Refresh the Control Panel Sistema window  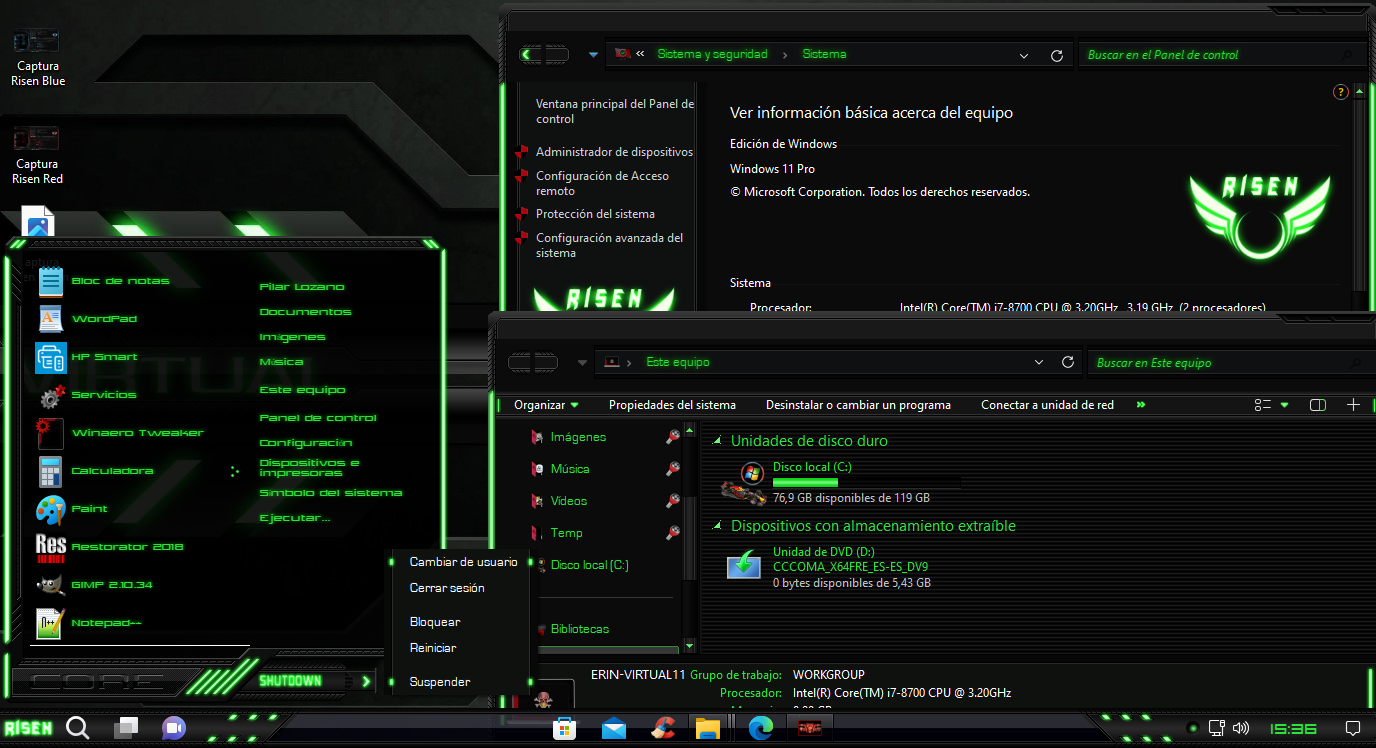click(x=1056, y=55)
